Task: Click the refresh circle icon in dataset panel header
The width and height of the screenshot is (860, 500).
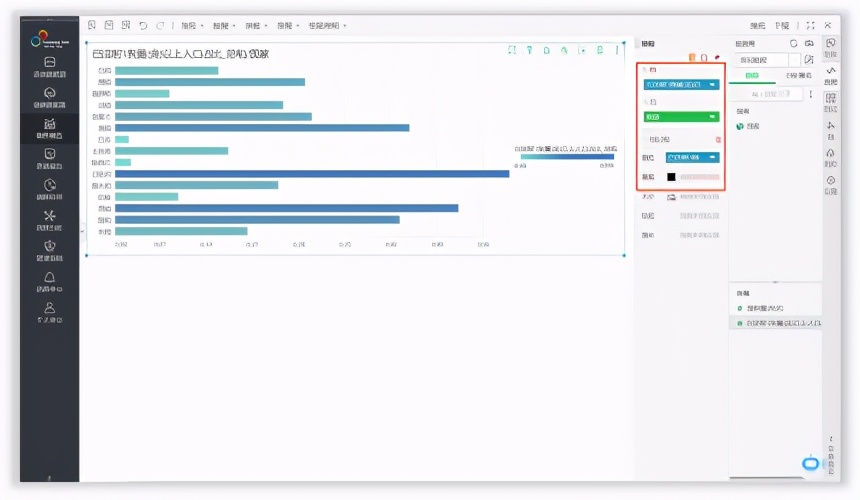Action: click(794, 43)
